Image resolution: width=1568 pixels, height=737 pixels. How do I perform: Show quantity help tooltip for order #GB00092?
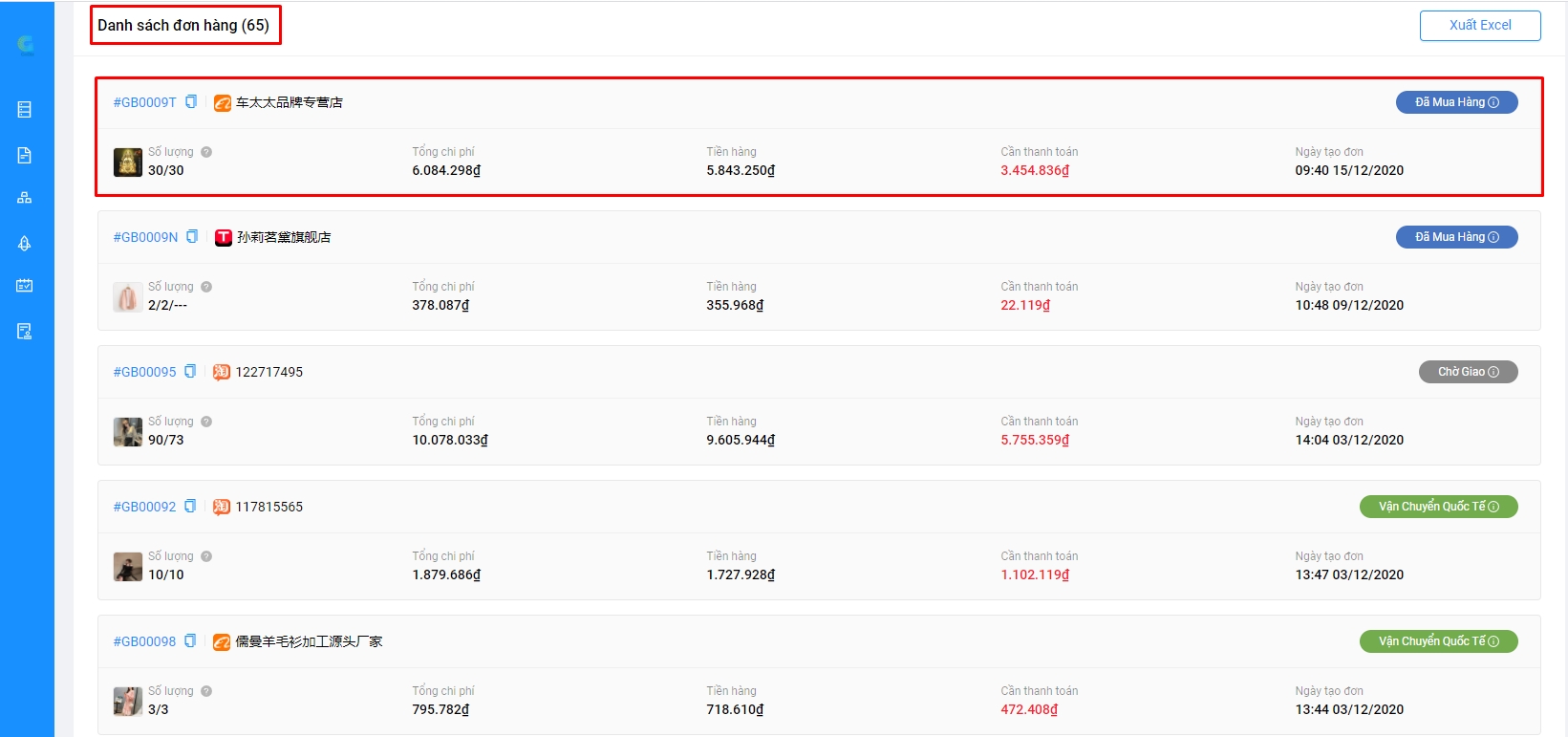[x=206, y=556]
